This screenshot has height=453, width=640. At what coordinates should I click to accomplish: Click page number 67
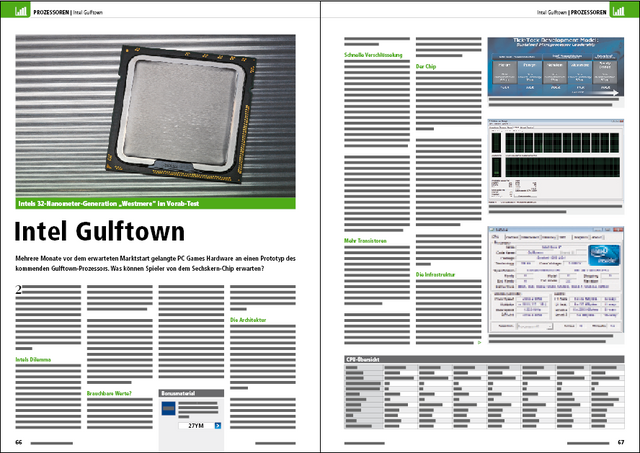[x=621, y=442]
